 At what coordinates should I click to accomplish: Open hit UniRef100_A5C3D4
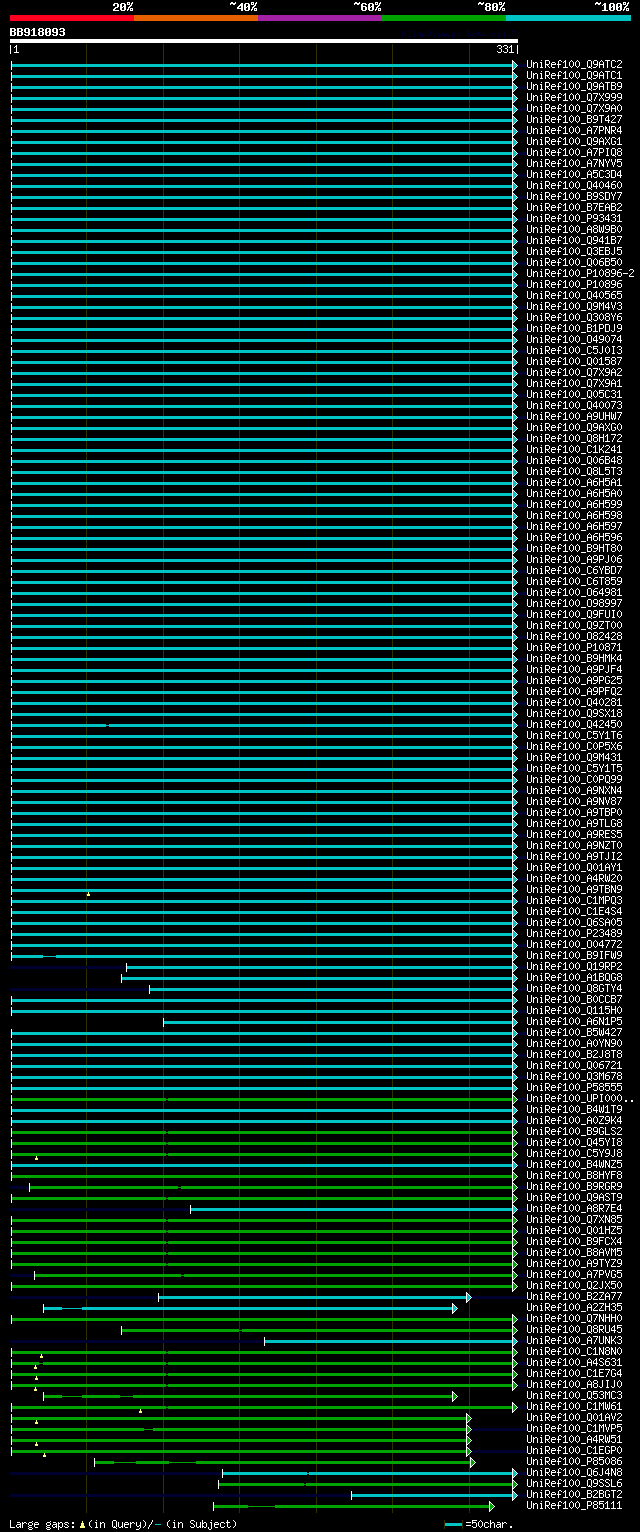[x=574, y=175]
